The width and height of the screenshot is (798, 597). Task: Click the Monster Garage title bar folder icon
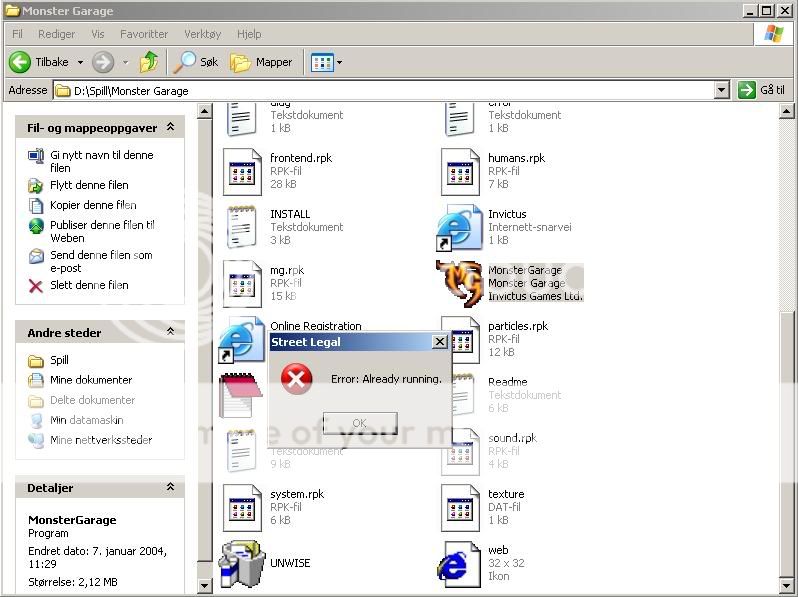(12, 10)
